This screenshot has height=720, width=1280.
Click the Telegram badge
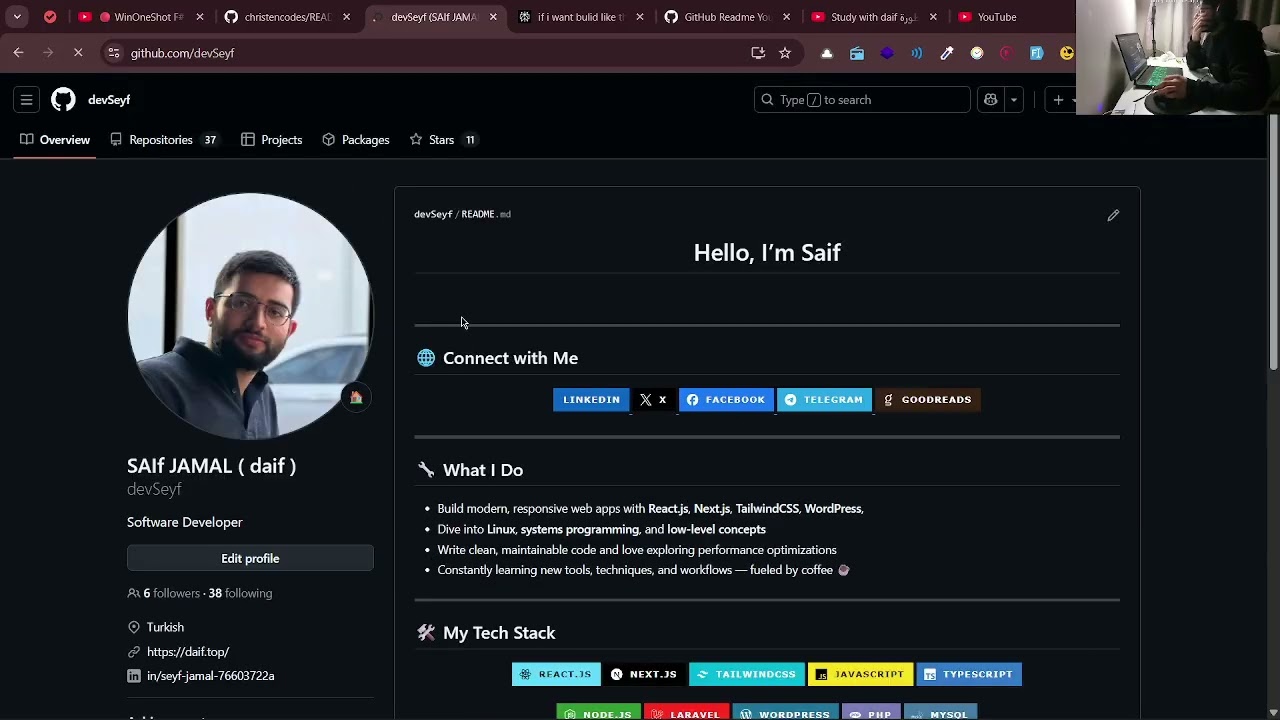pos(824,400)
